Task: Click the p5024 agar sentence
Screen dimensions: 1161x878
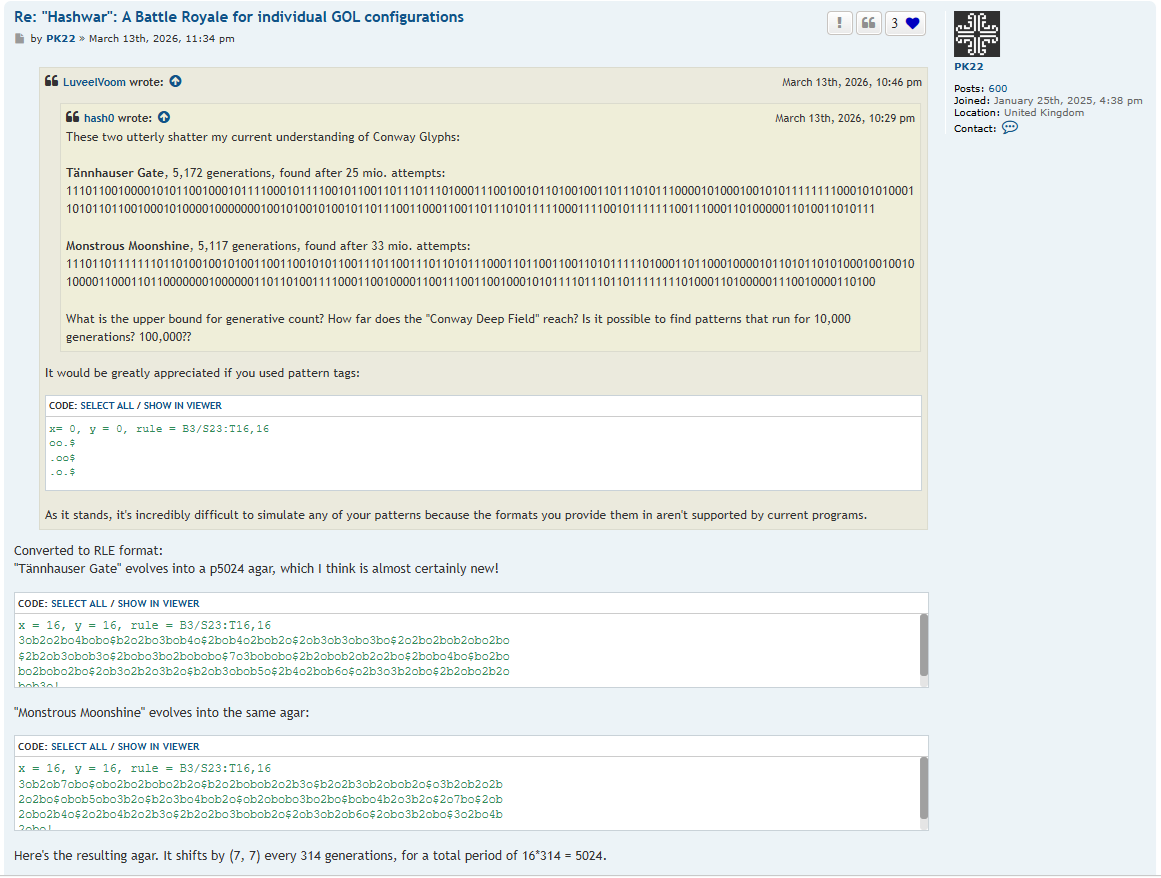Action: 256,569
